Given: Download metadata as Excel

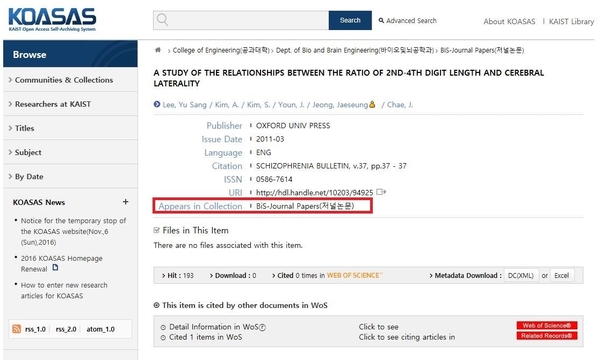Looking at the screenshot, I should [562, 275].
